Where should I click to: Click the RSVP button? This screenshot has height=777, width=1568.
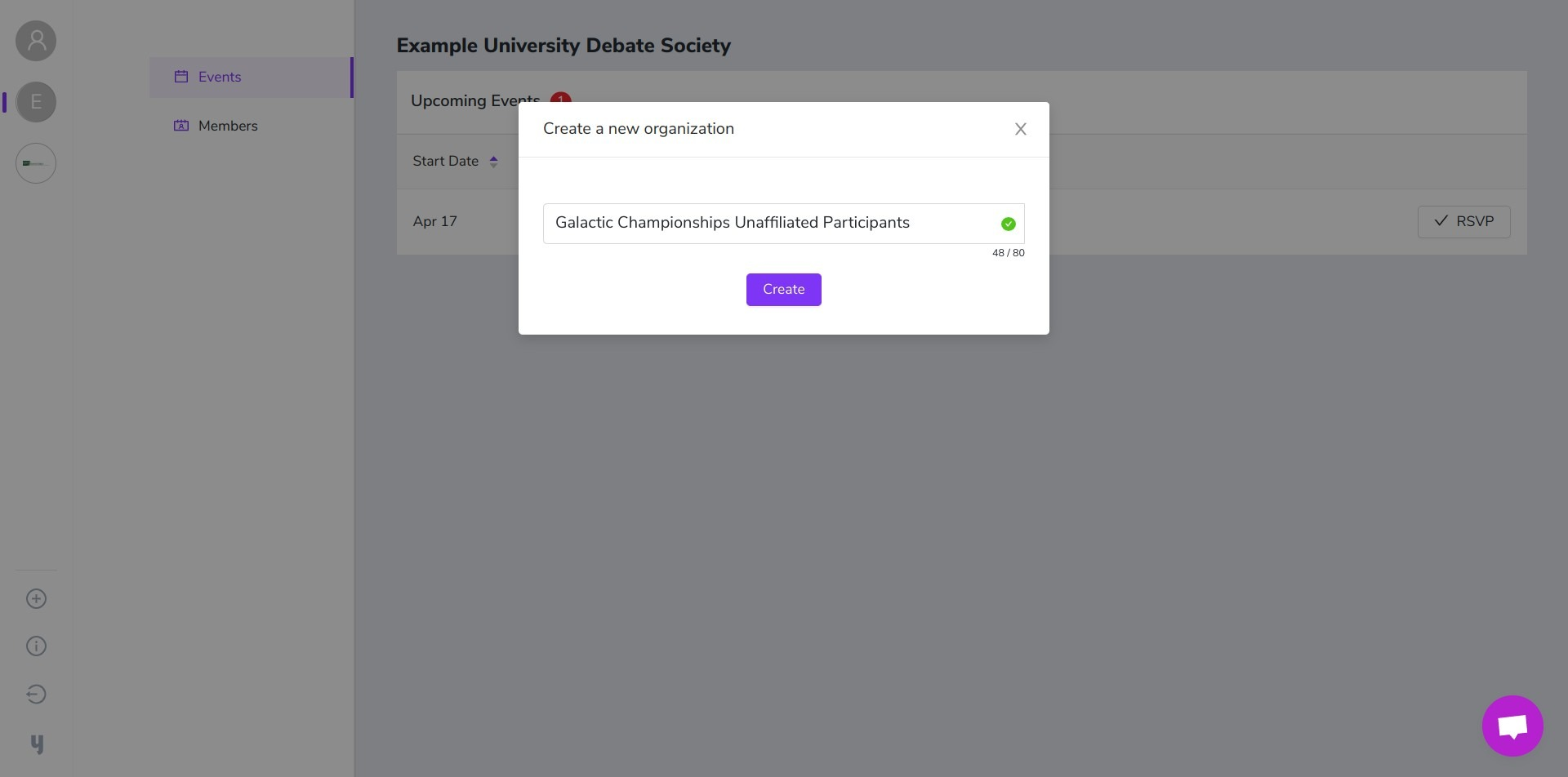pyautogui.click(x=1463, y=222)
